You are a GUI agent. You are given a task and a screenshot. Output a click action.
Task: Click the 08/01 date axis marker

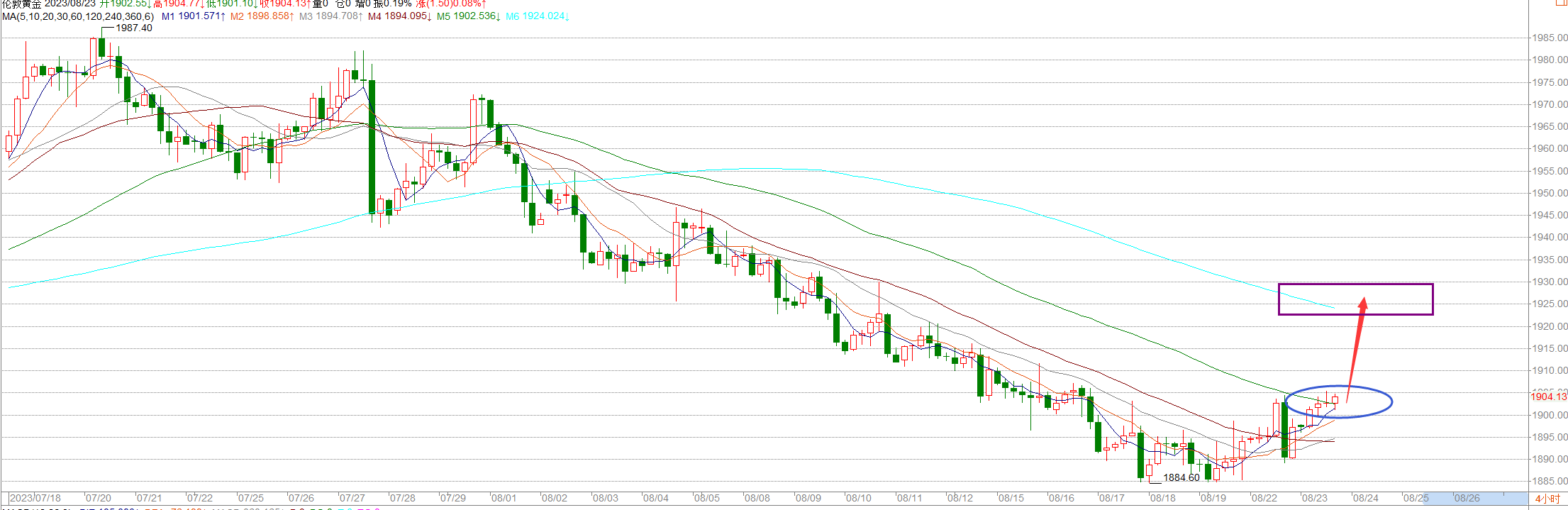(x=504, y=498)
